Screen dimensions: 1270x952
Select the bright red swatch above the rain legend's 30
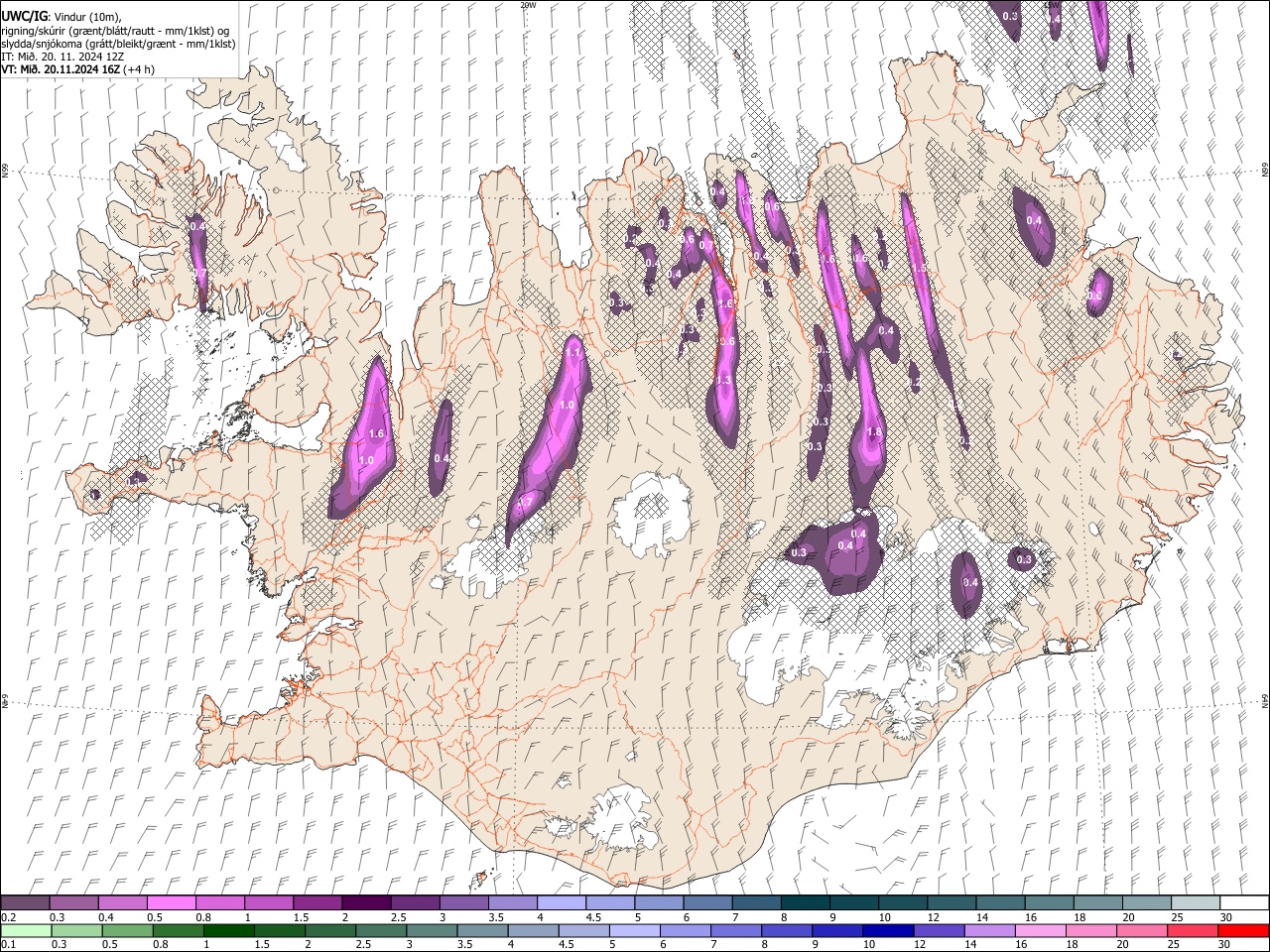1242,930
